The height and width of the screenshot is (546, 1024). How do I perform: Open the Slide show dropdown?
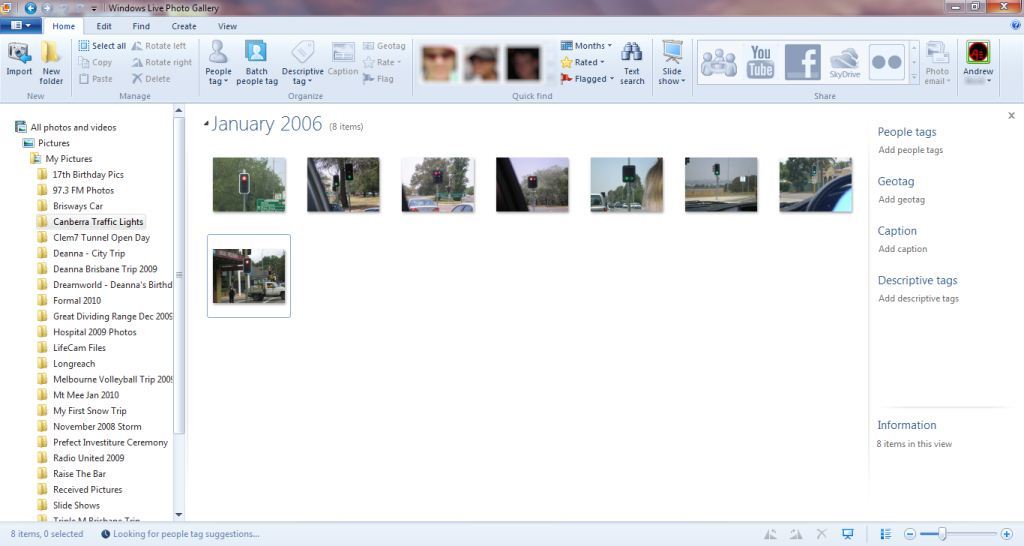point(672,63)
